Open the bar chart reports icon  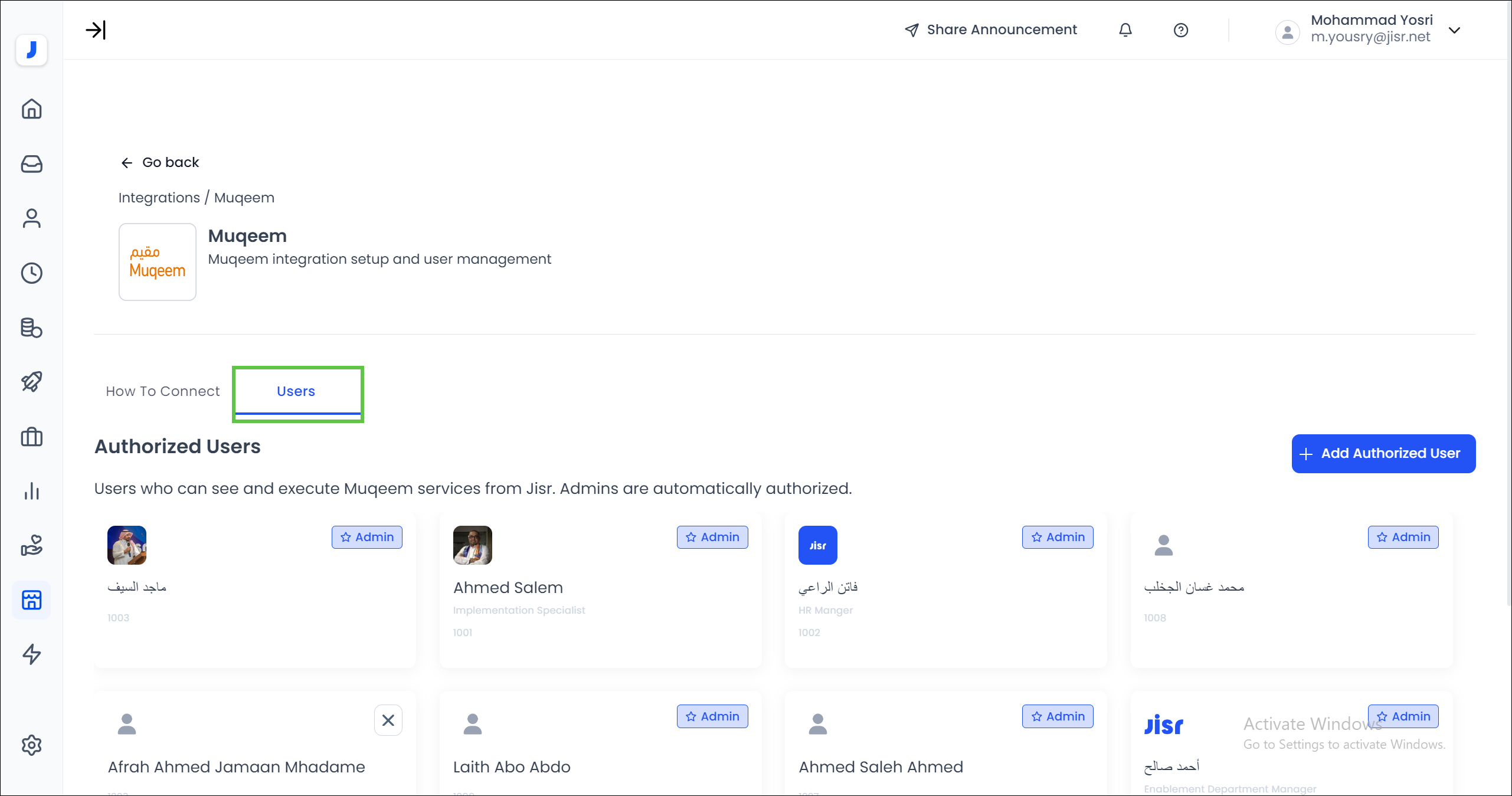31,491
